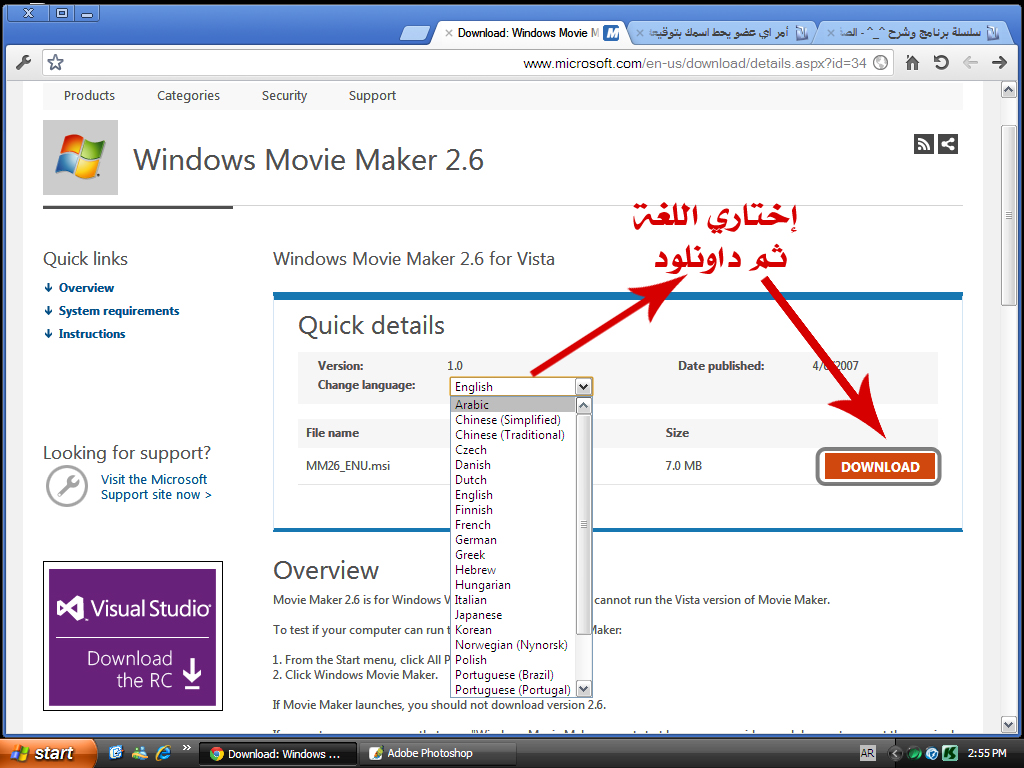This screenshot has height=768, width=1024.
Task: Open the Categories menu
Action: pos(188,95)
